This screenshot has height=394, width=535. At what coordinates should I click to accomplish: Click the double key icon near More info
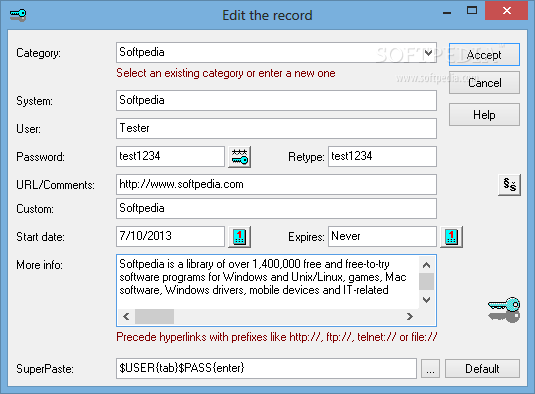click(x=504, y=310)
